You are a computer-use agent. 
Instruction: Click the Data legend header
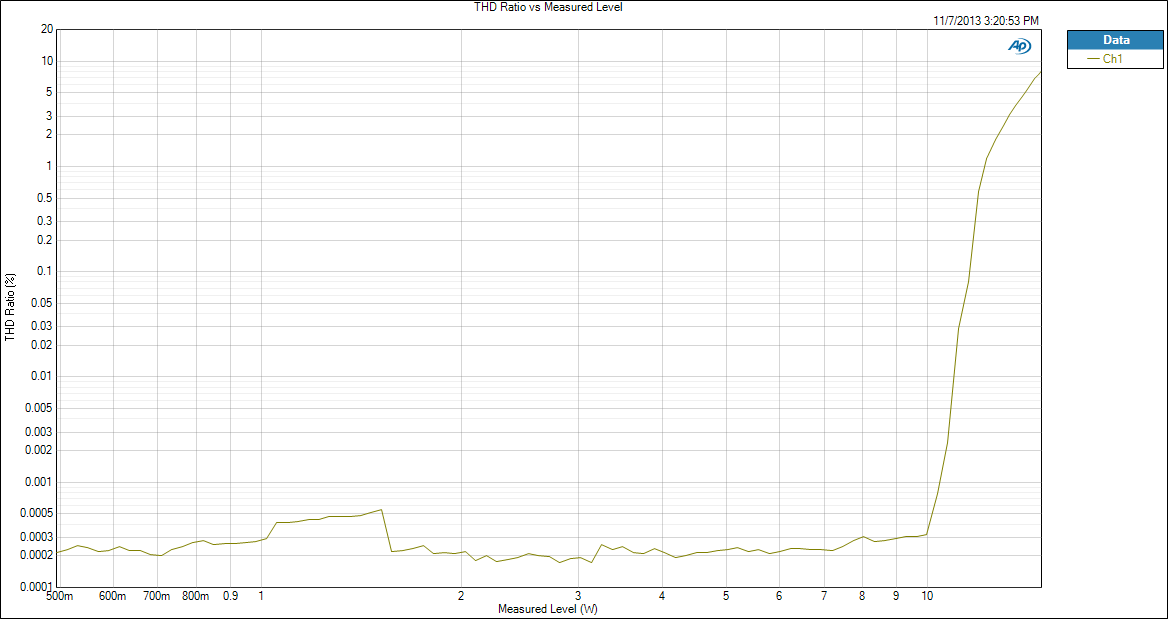pyautogui.click(x=1115, y=40)
